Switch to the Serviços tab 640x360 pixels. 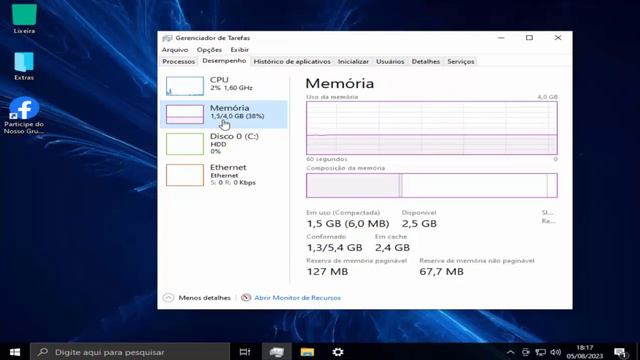pyautogui.click(x=461, y=62)
